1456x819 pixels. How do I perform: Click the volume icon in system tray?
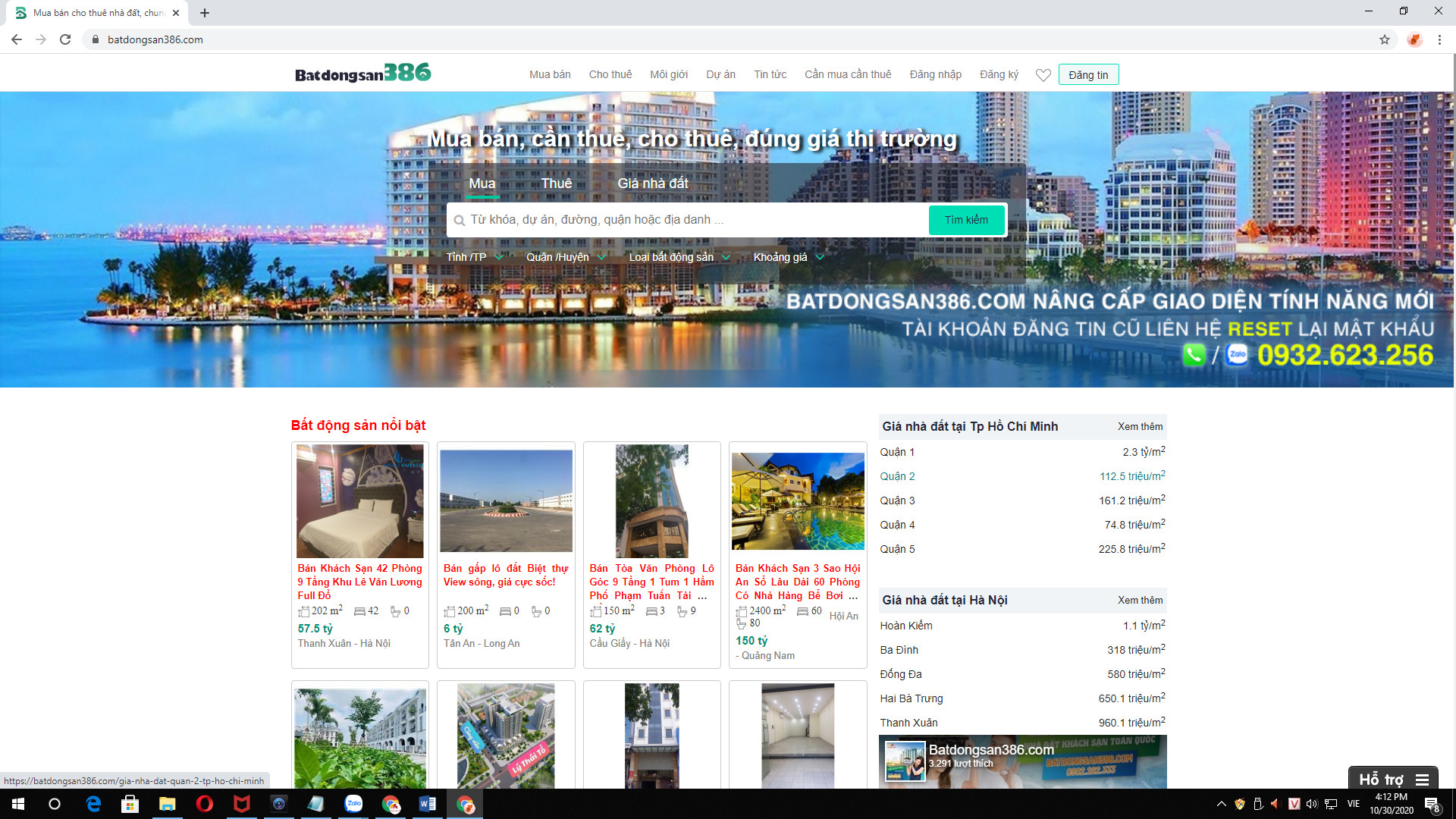coord(1312,804)
